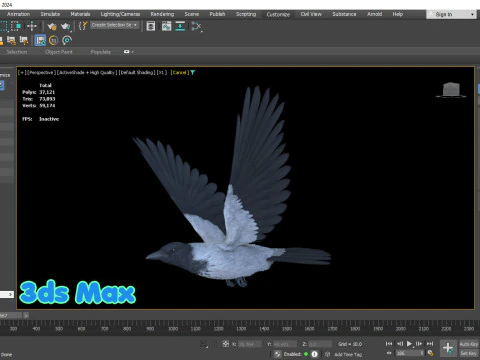Play the animation
480x360 pixels.
tap(409, 344)
